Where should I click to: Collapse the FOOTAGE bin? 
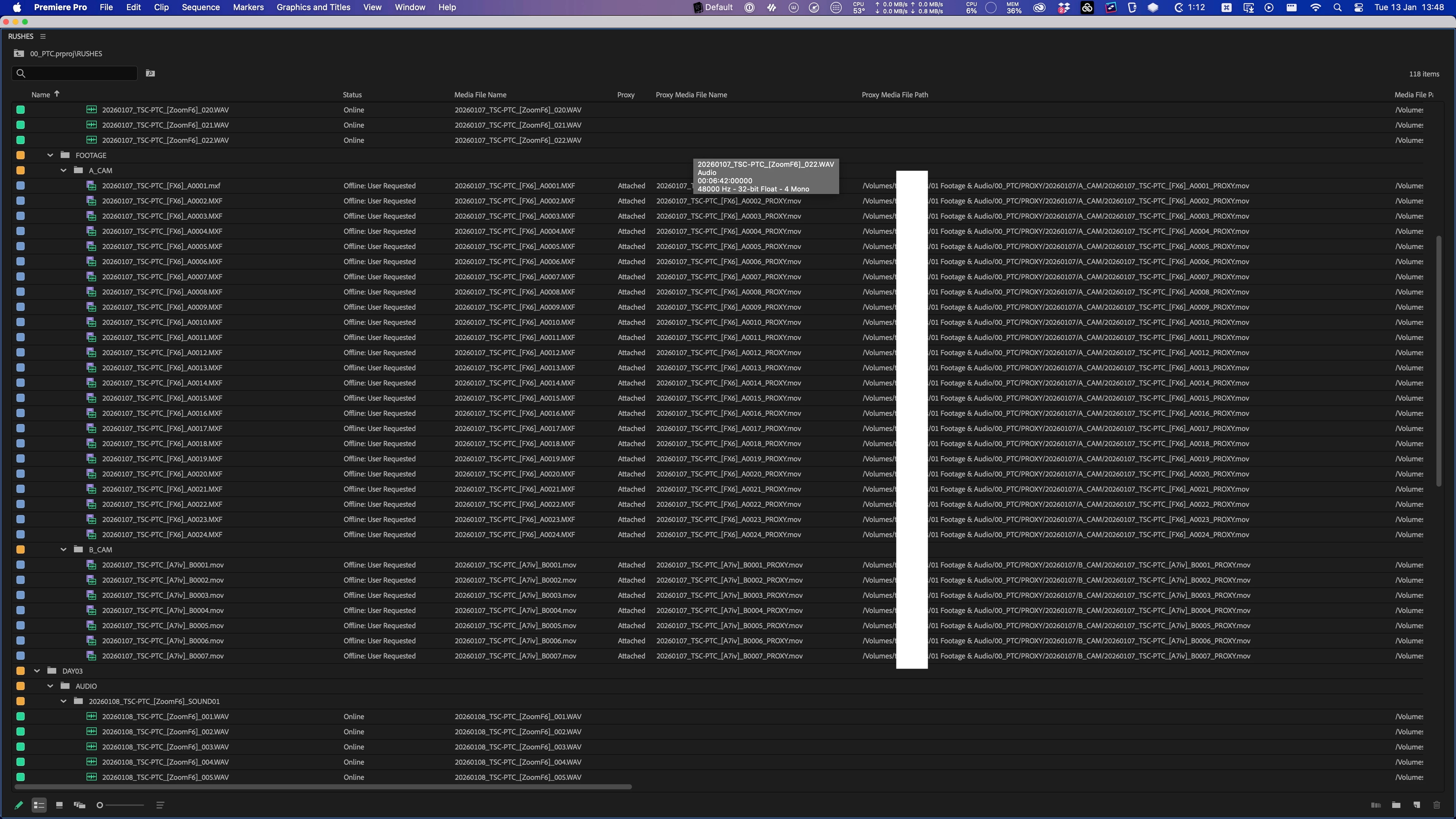pos(50,155)
